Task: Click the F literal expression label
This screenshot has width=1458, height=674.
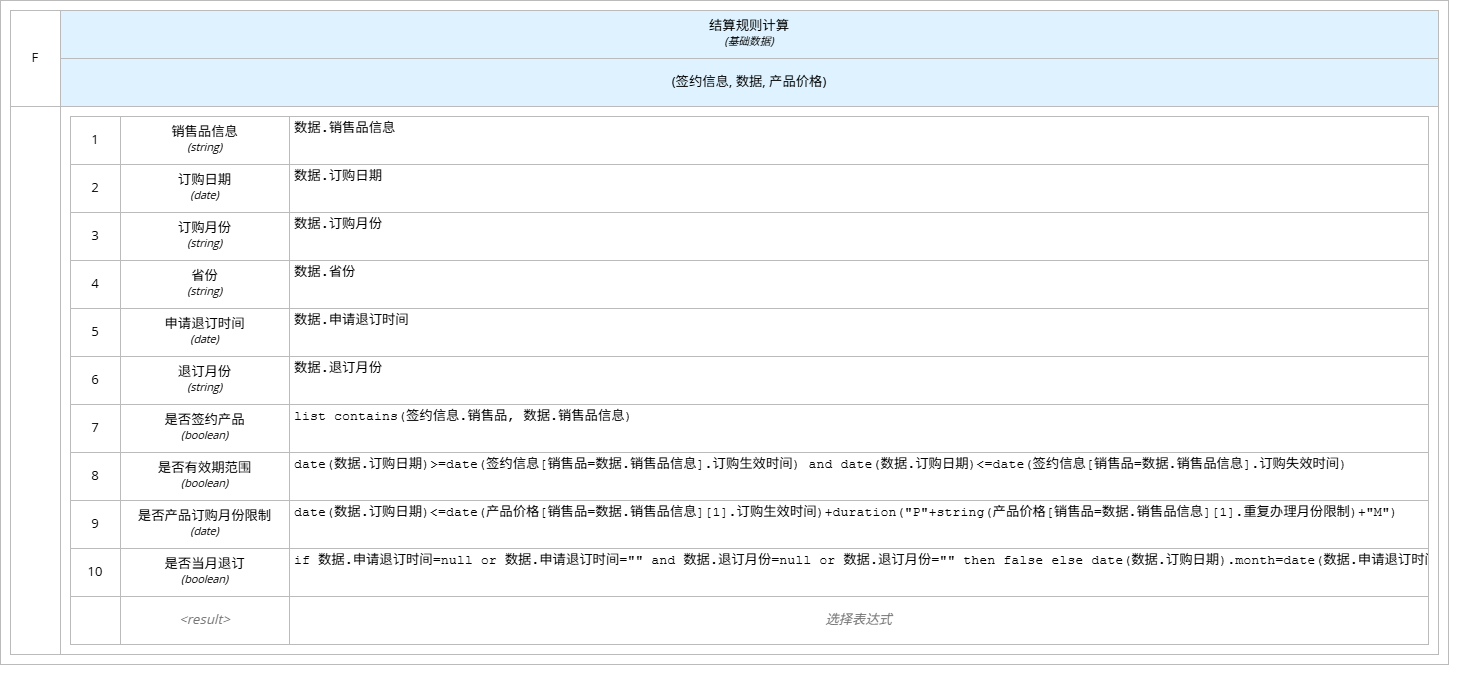Action: (33, 57)
